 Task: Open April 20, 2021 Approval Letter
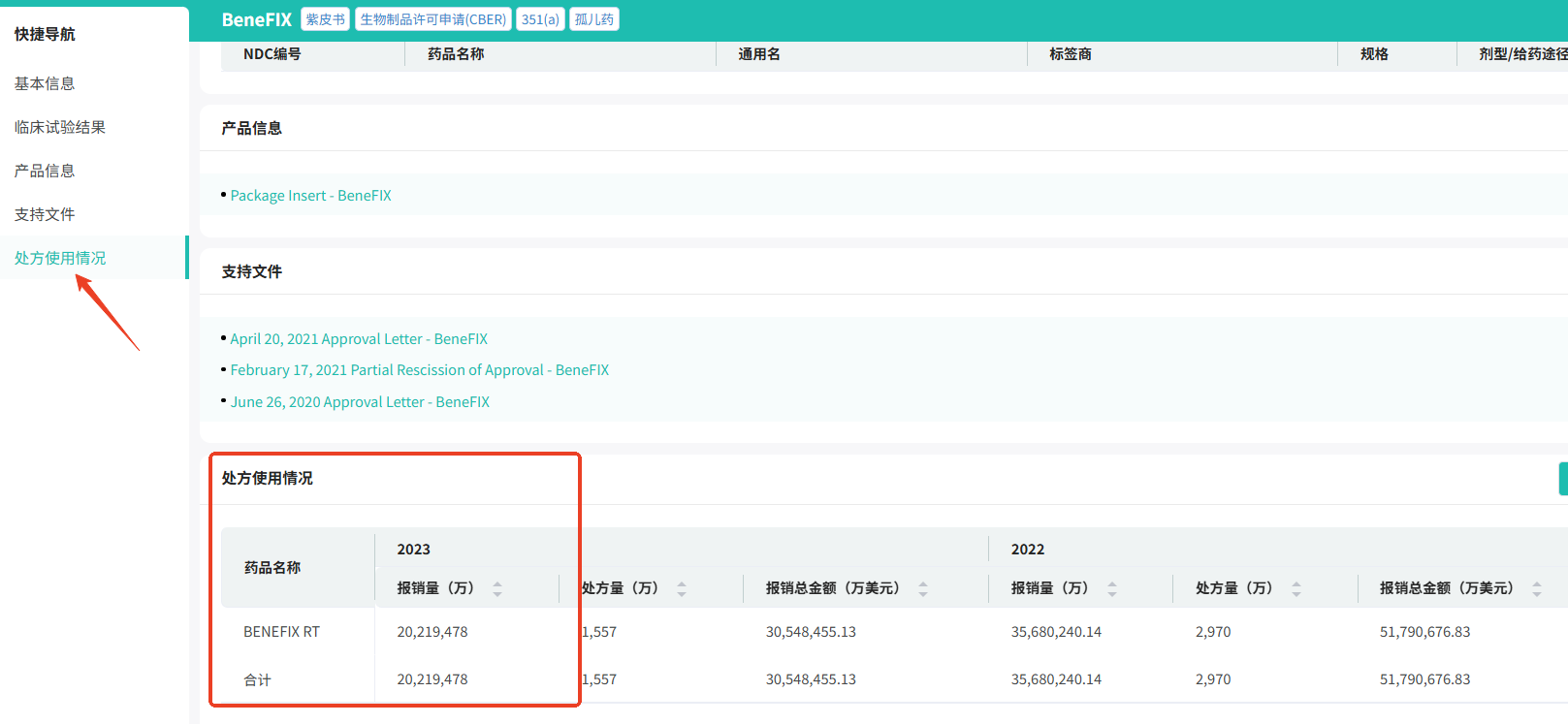click(359, 339)
